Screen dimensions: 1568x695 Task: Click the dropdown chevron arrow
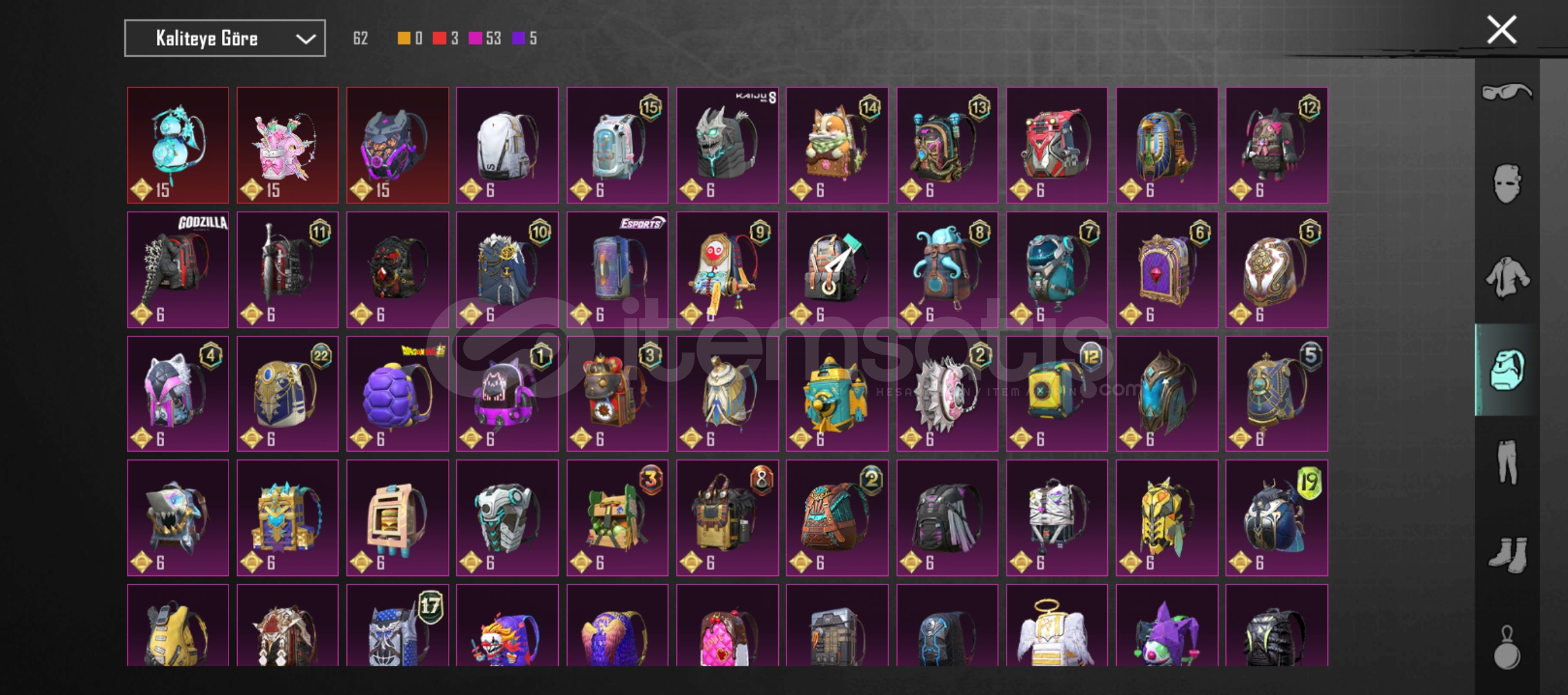(306, 39)
